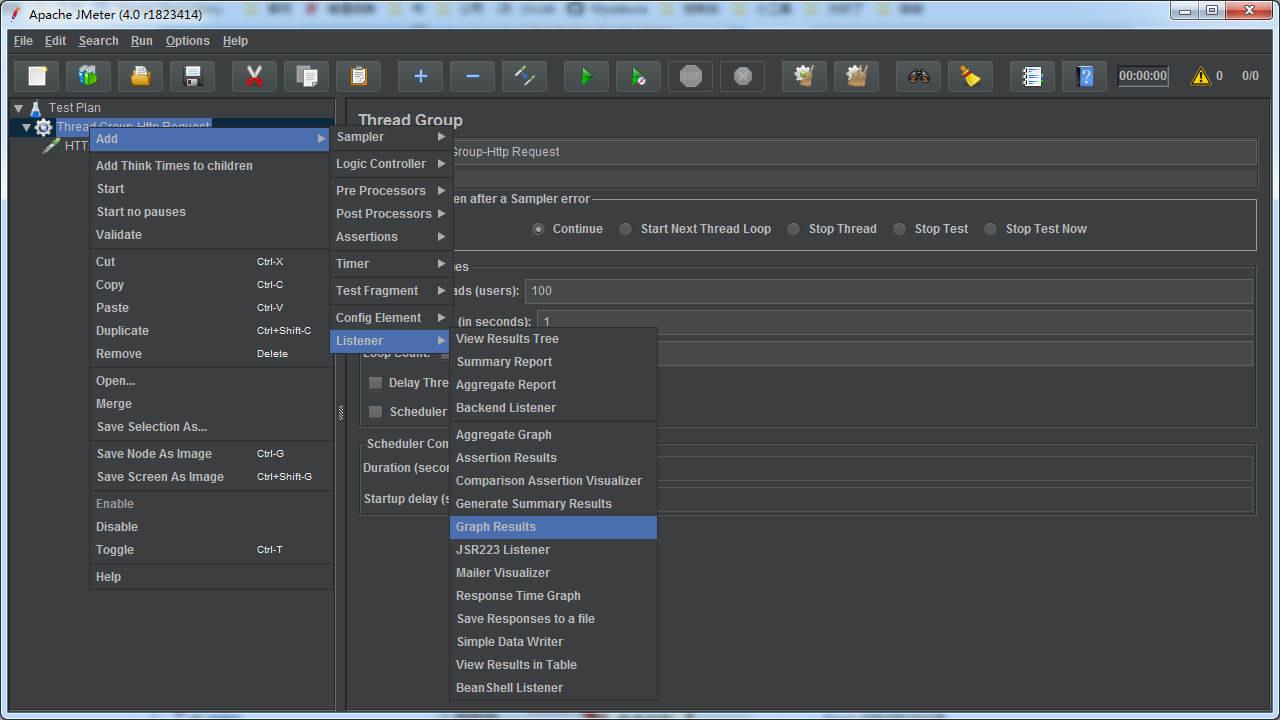Image resolution: width=1280 pixels, height=720 pixels.
Task: Click Start no pauses toolbar icon
Action: [639, 76]
